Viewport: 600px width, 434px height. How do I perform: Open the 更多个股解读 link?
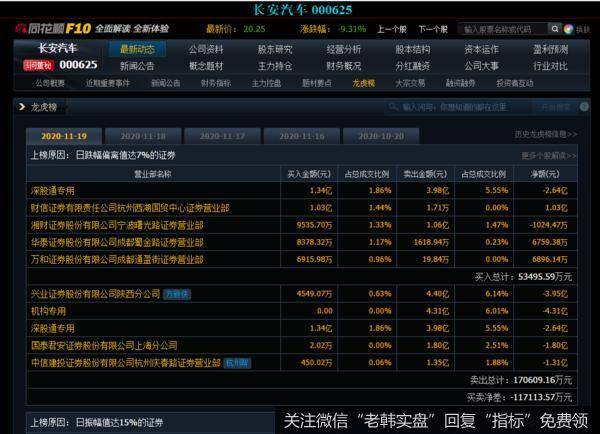(549, 156)
